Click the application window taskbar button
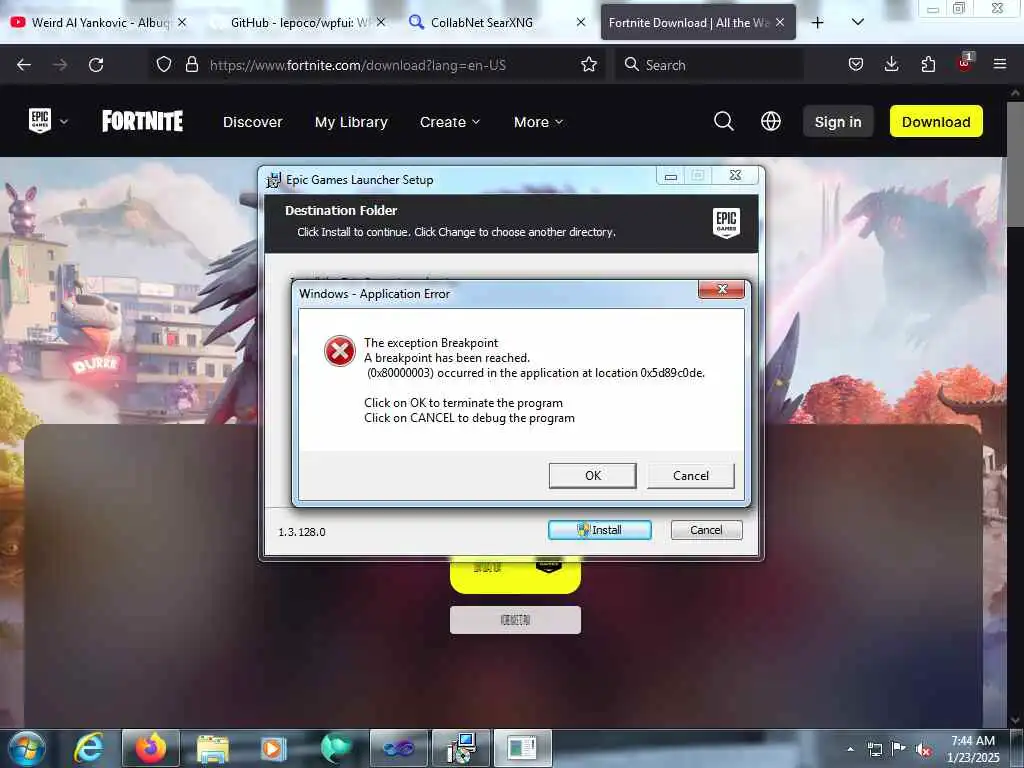The height and width of the screenshot is (768, 1024). 522,748
